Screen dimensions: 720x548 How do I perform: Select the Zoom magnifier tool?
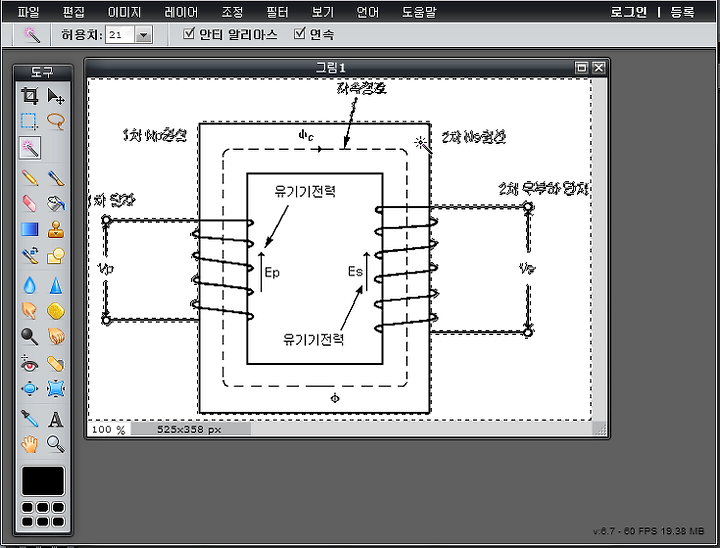coord(56,444)
